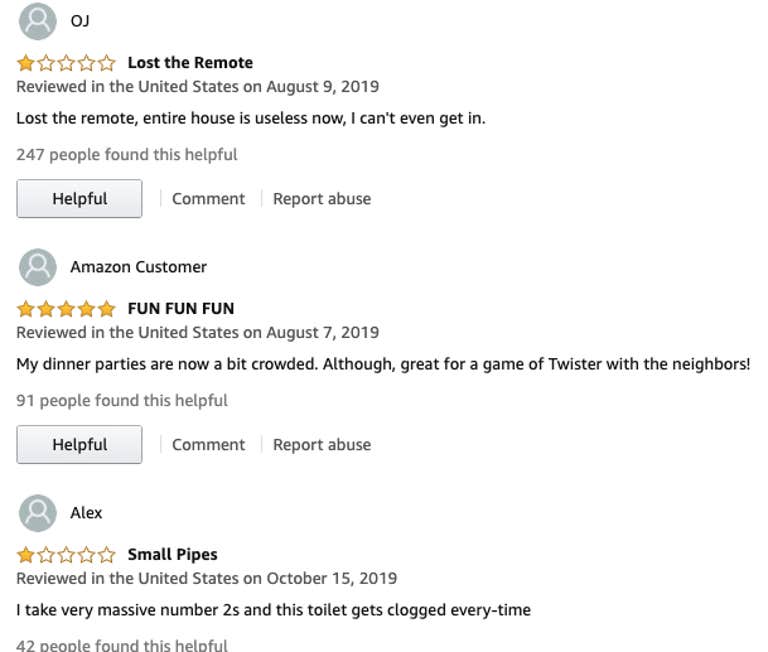Screen dimensions: 768x652
Task: Report abuse on OJ's review
Action: [322, 199]
